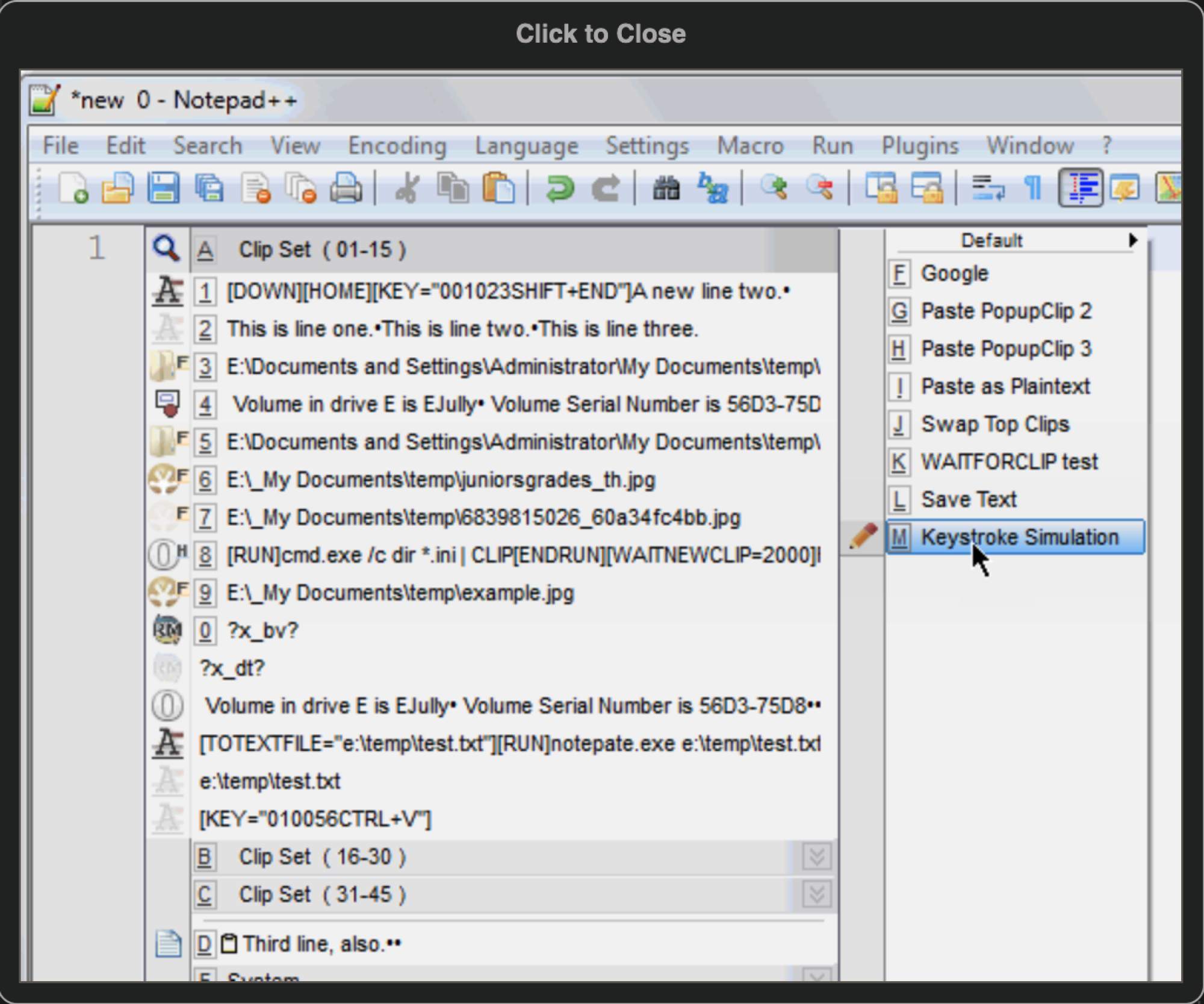Screen dimensions: 1204x1004
Task: Toggle the Indent Guide toolbar button
Action: coord(1081,187)
